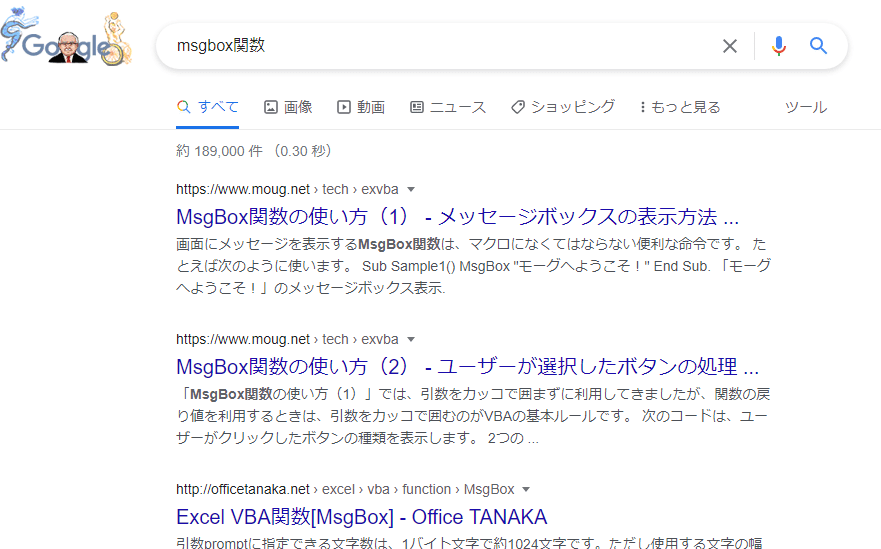Expand arrow beside first moug.net URL
881x549 pixels.
411,189
